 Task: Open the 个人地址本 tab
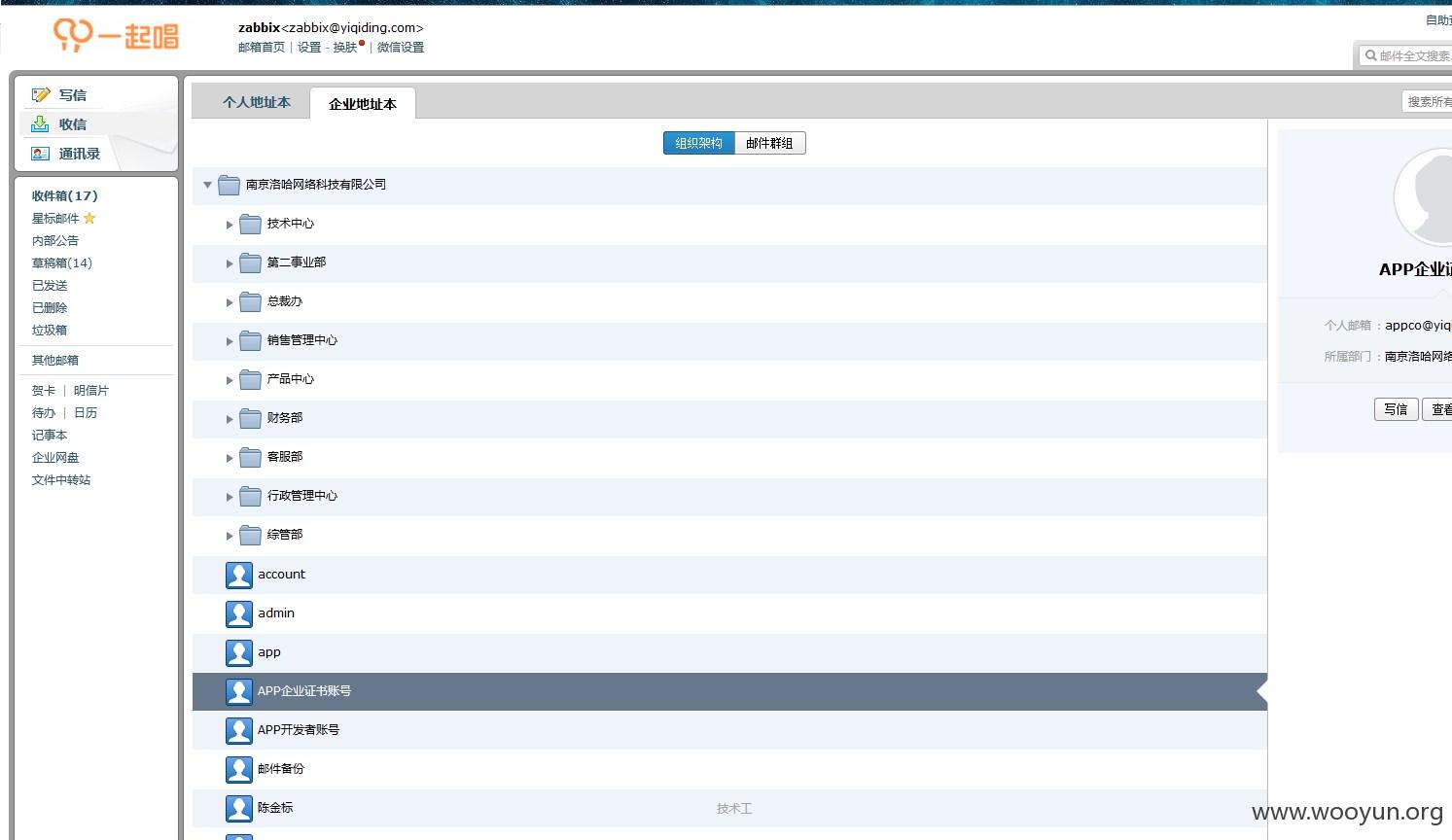pos(257,102)
